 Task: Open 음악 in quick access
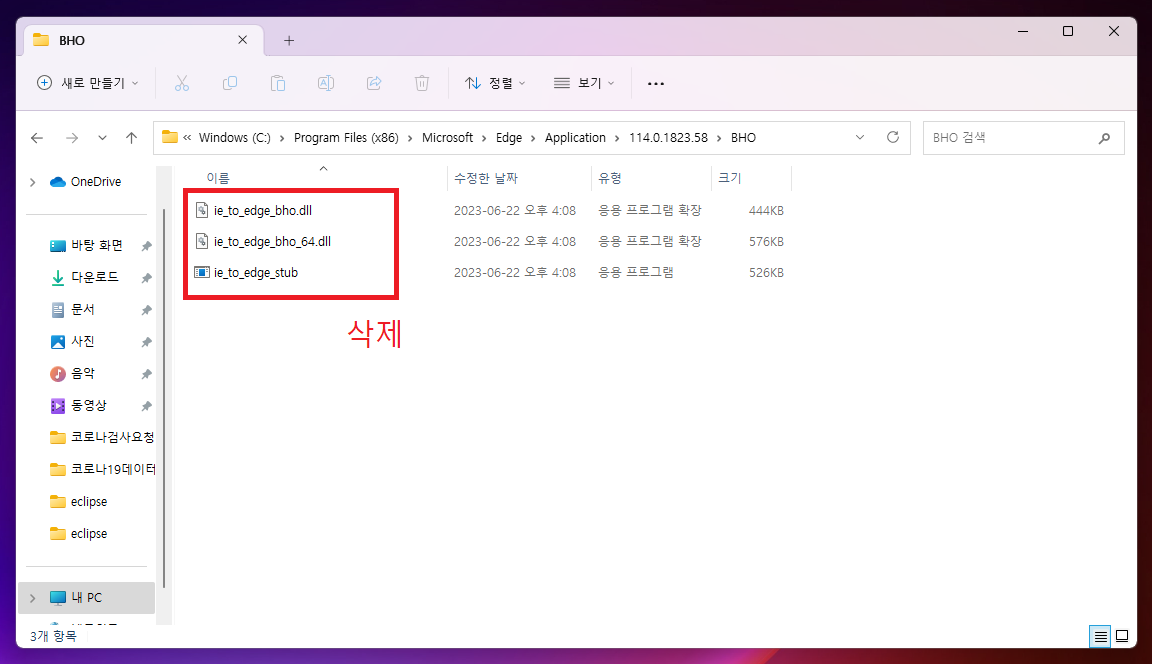[x=82, y=374]
